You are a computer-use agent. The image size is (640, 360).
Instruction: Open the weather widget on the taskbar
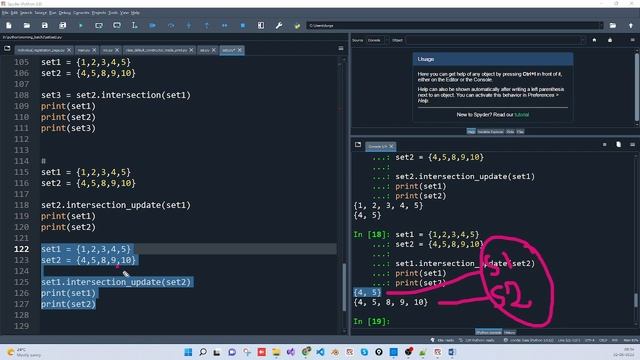click(x=24, y=352)
